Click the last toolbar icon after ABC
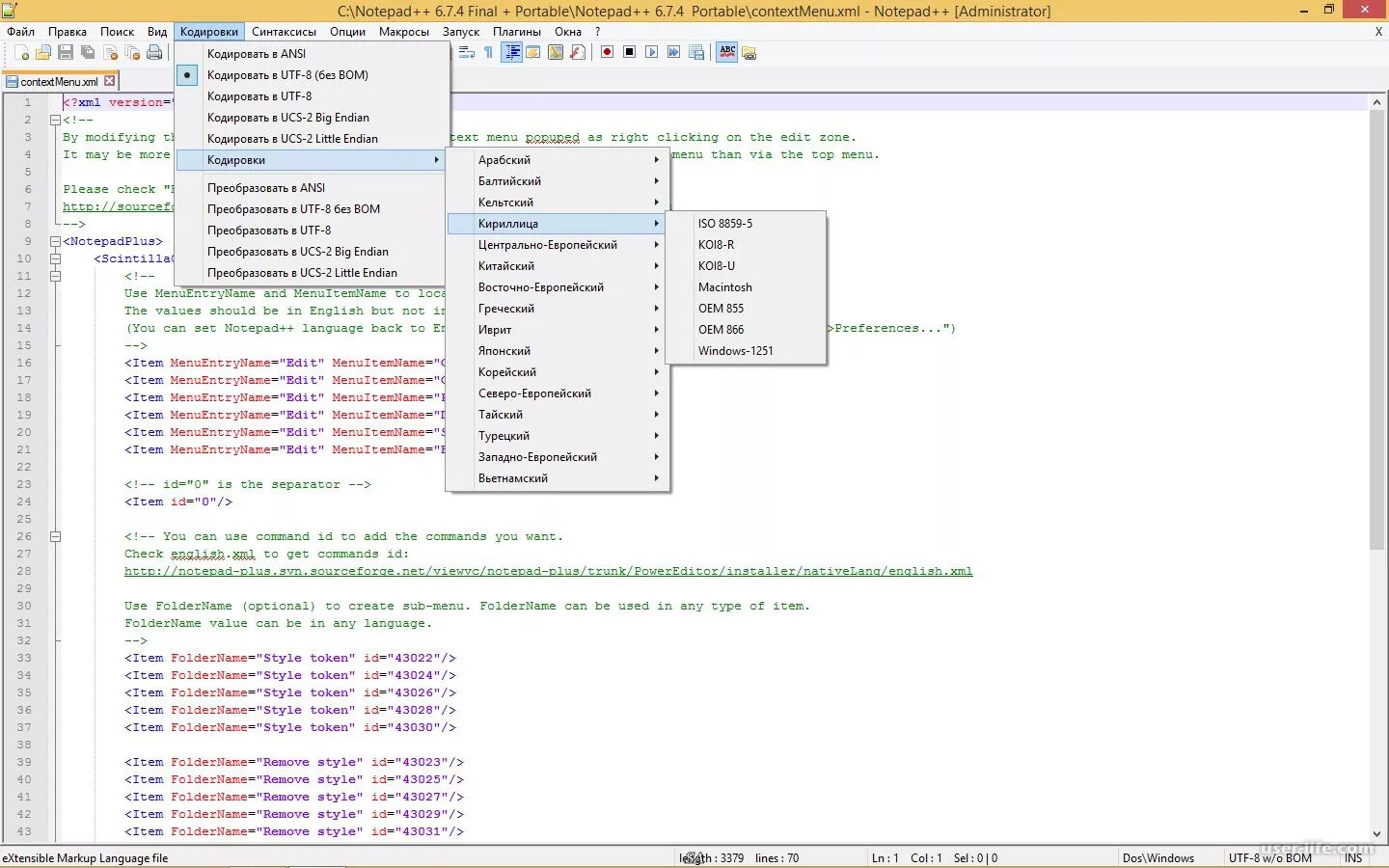This screenshot has height=868, width=1389. point(749,52)
